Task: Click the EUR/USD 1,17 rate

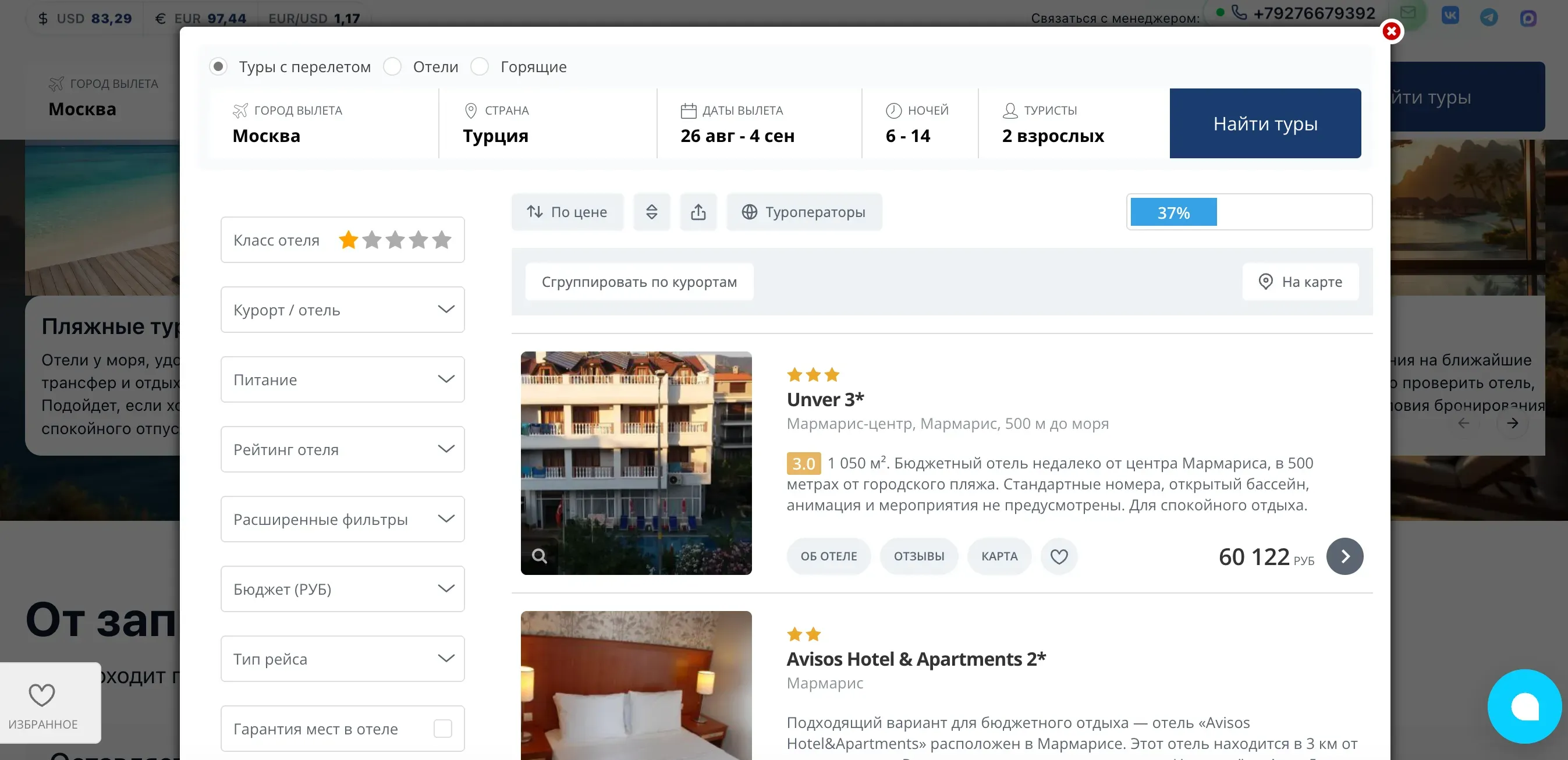Action: (314, 19)
